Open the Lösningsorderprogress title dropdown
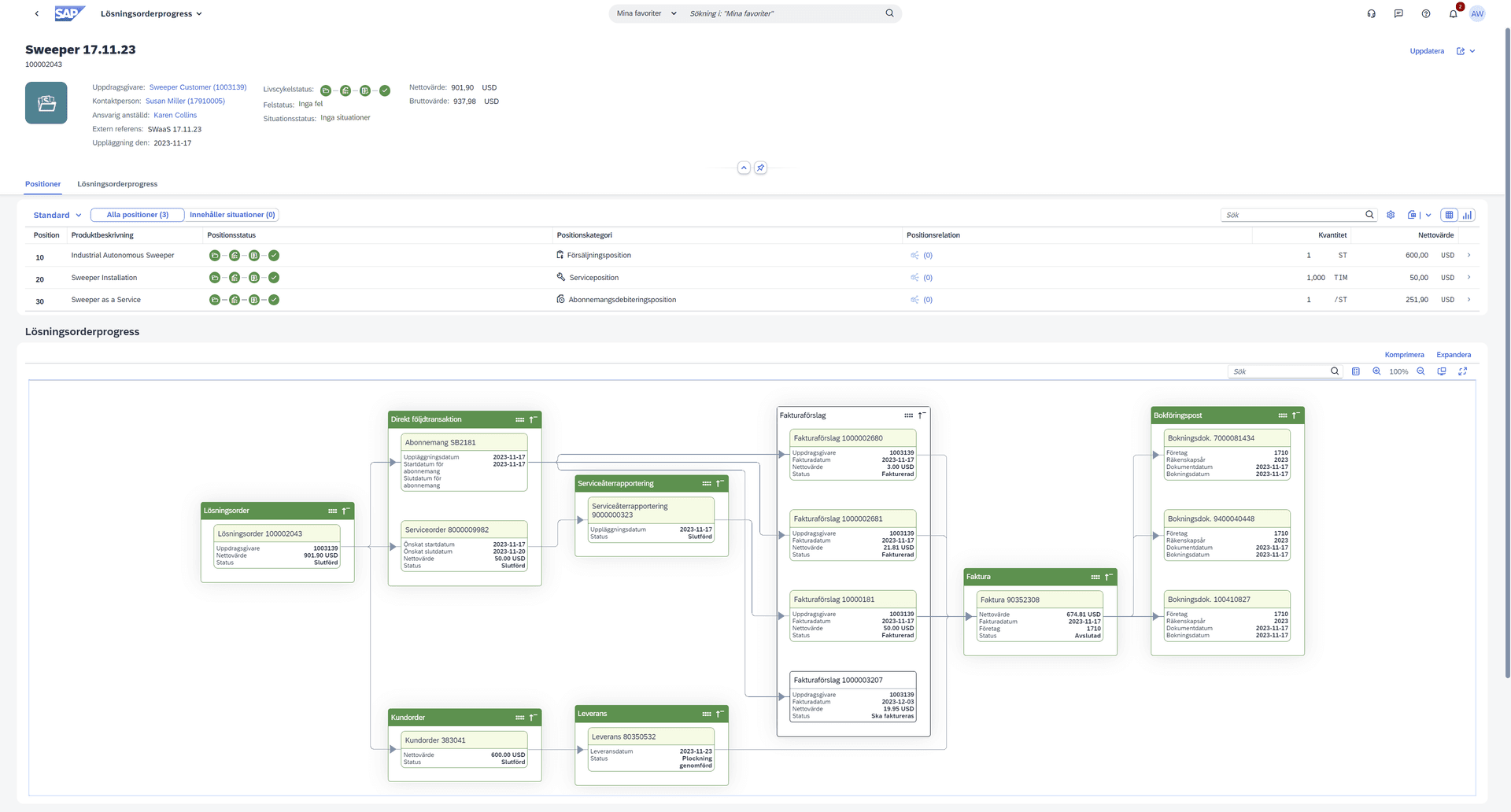Viewport: 1511px width, 812px height. (x=198, y=13)
